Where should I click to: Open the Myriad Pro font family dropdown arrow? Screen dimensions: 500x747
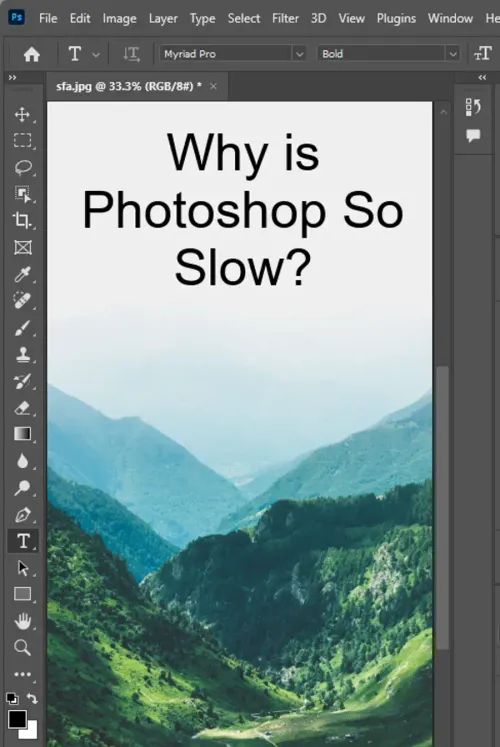(x=300, y=54)
